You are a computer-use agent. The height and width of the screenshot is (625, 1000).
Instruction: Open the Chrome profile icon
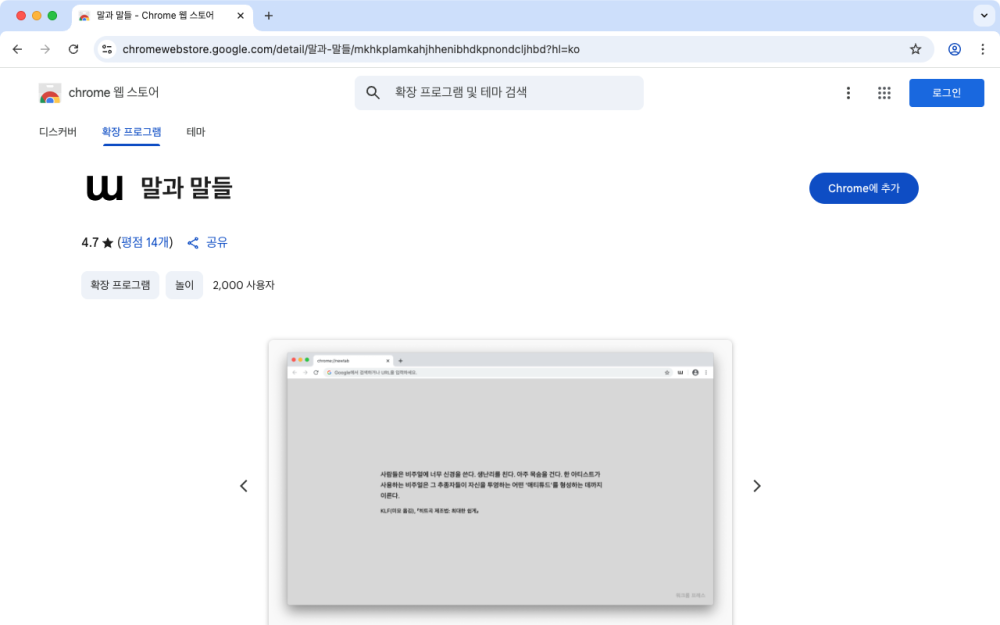tap(954, 49)
